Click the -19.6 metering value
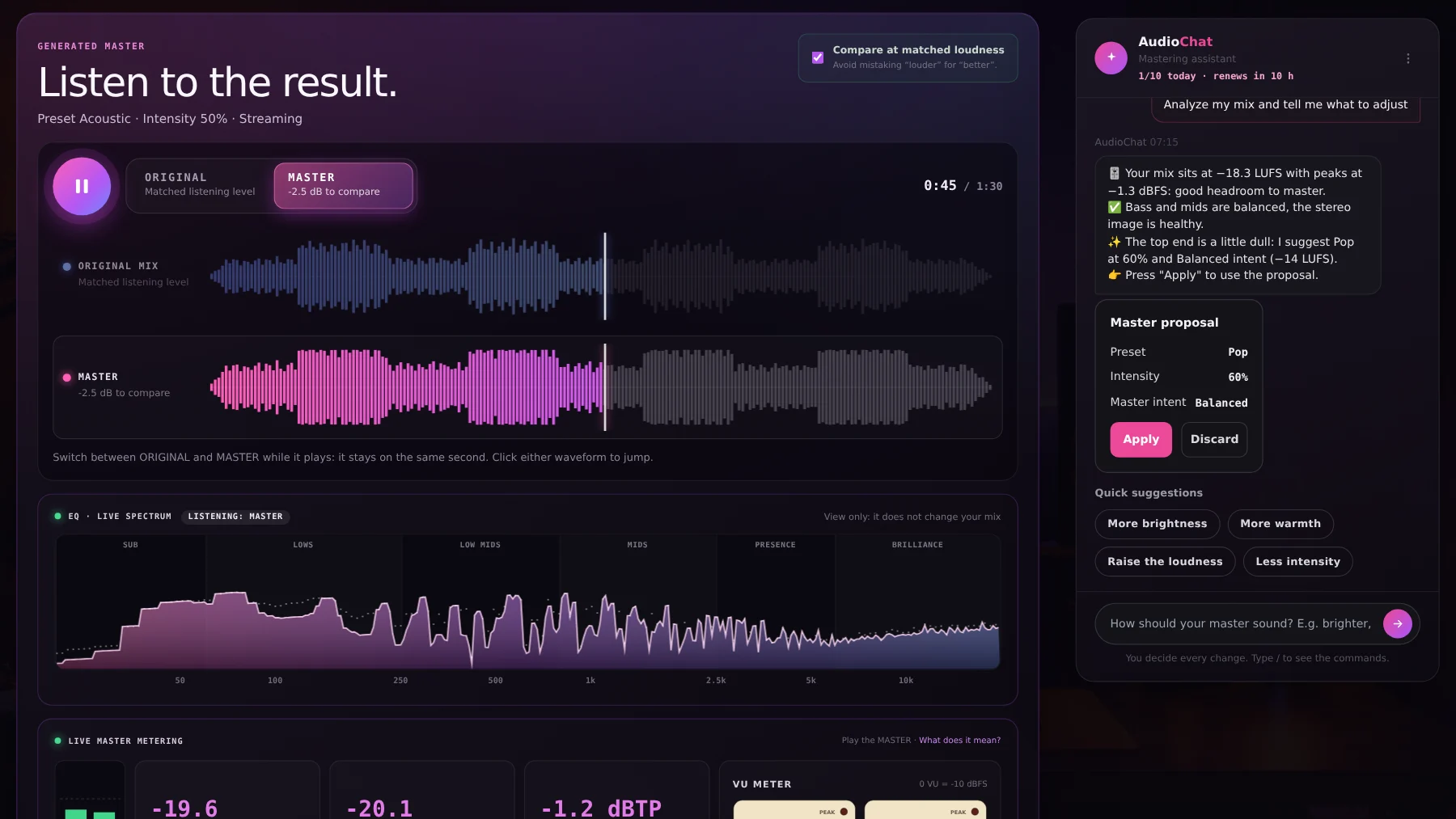The width and height of the screenshot is (1456, 819). [184, 808]
